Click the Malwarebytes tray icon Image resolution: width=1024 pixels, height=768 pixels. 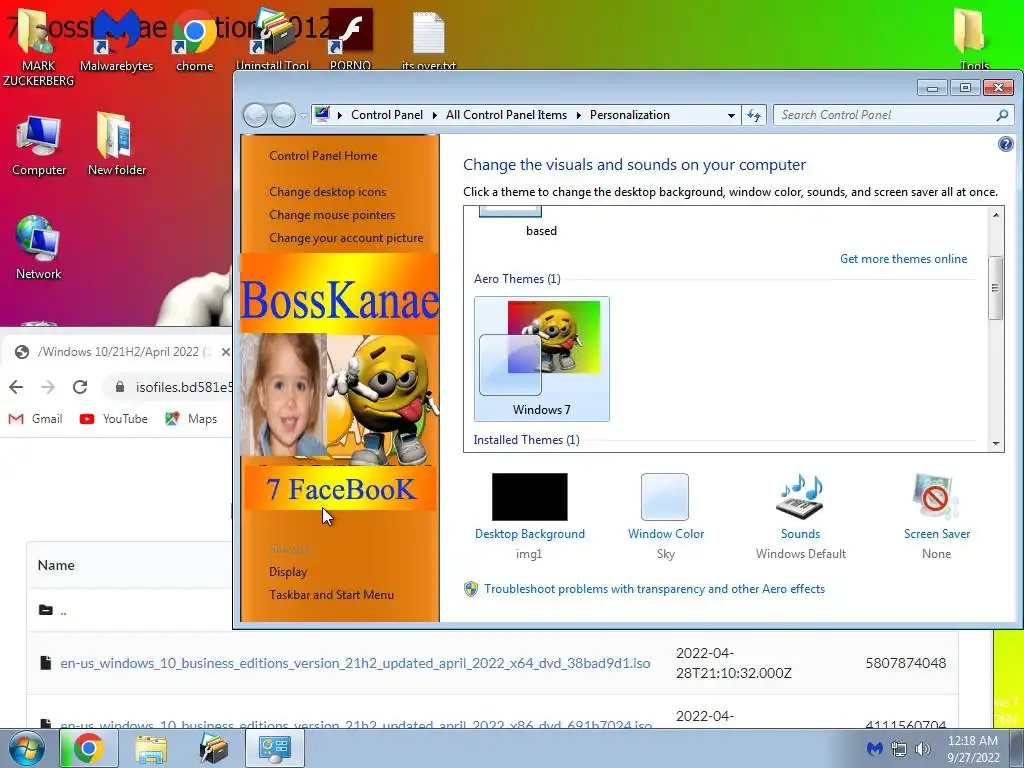[874, 748]
